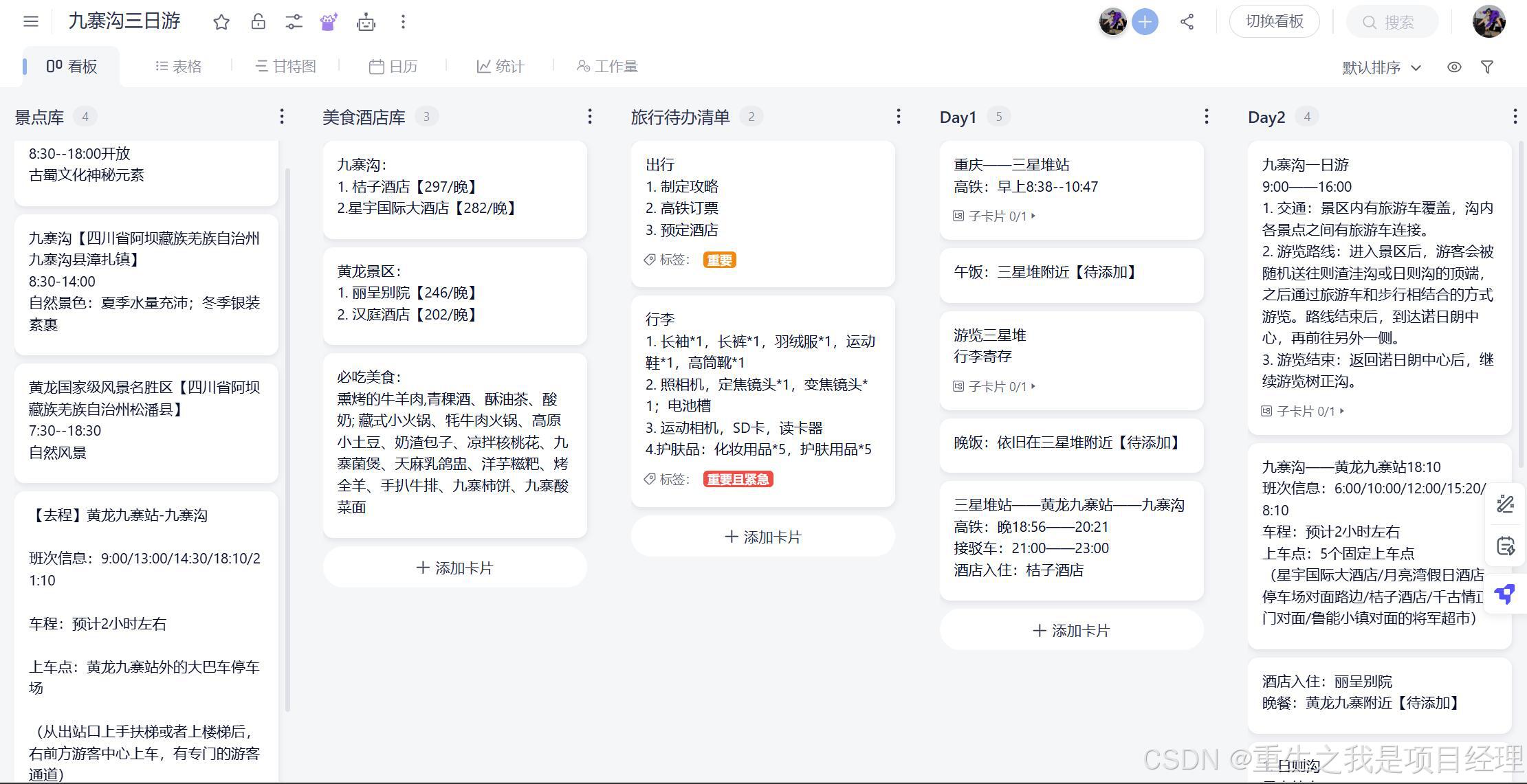The width and height of the screenshot is (1527, 784).
Task: Star the 九寨沟三日游 board
Action: pyautogui.click(x=221, y=22)
